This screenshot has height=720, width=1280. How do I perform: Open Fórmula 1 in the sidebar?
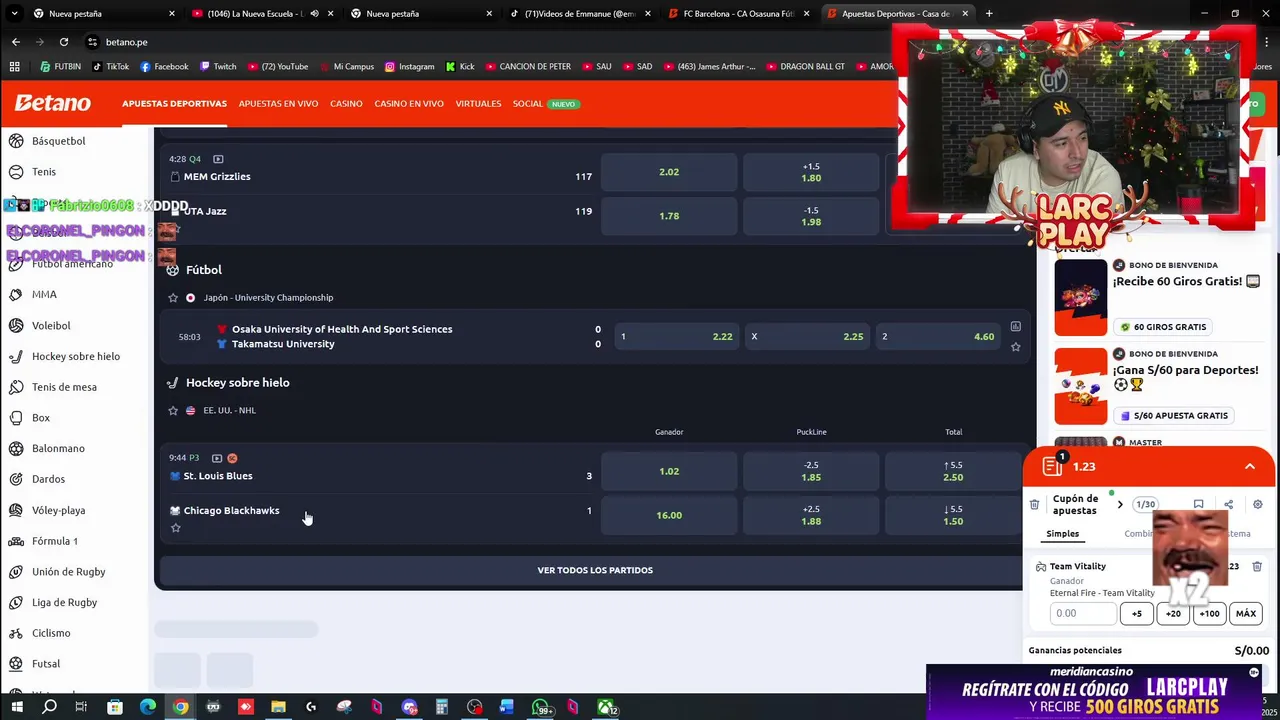[54, 541]
